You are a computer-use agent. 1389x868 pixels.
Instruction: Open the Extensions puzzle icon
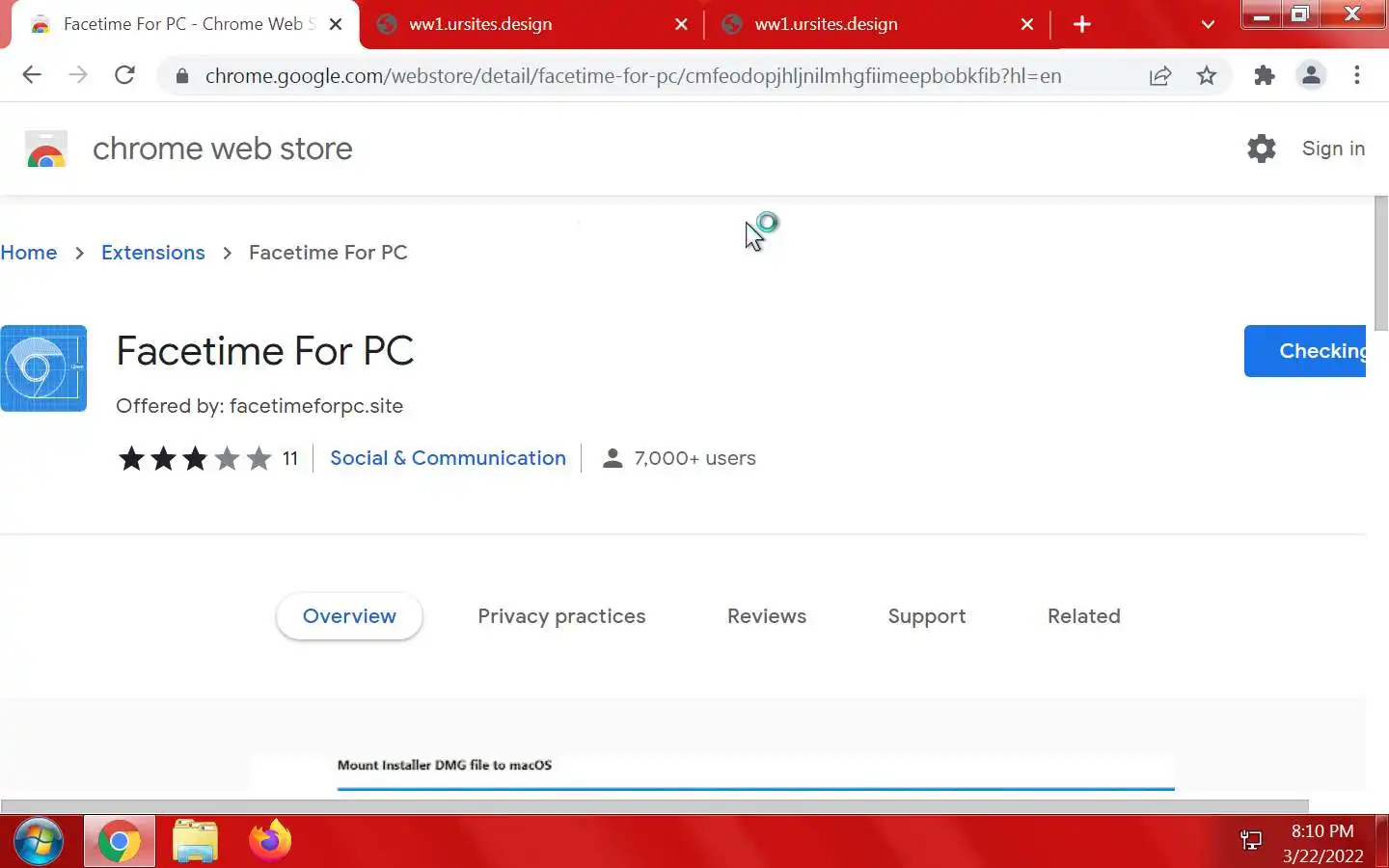1264,75
